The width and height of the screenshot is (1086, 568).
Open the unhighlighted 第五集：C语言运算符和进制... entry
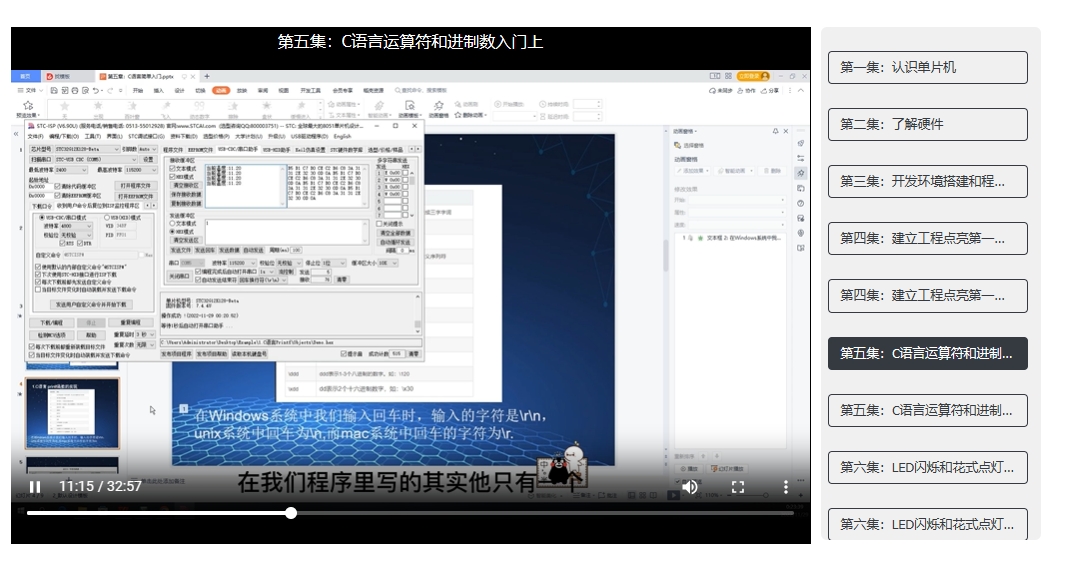point(927,410)
